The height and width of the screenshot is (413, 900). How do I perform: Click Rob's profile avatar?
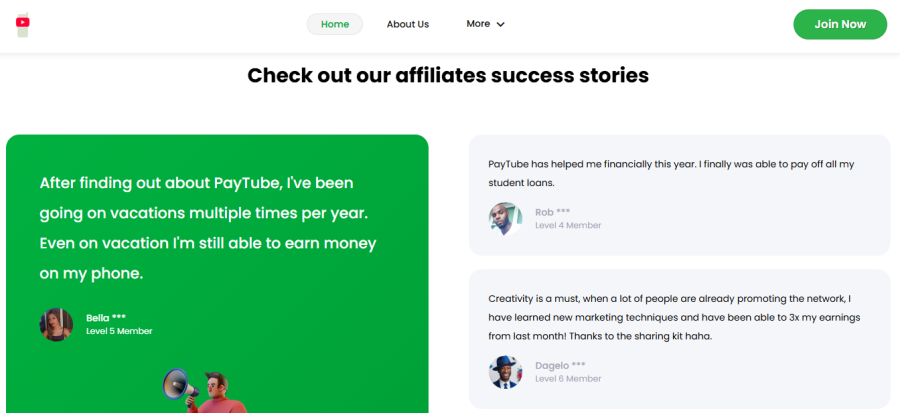505,219
